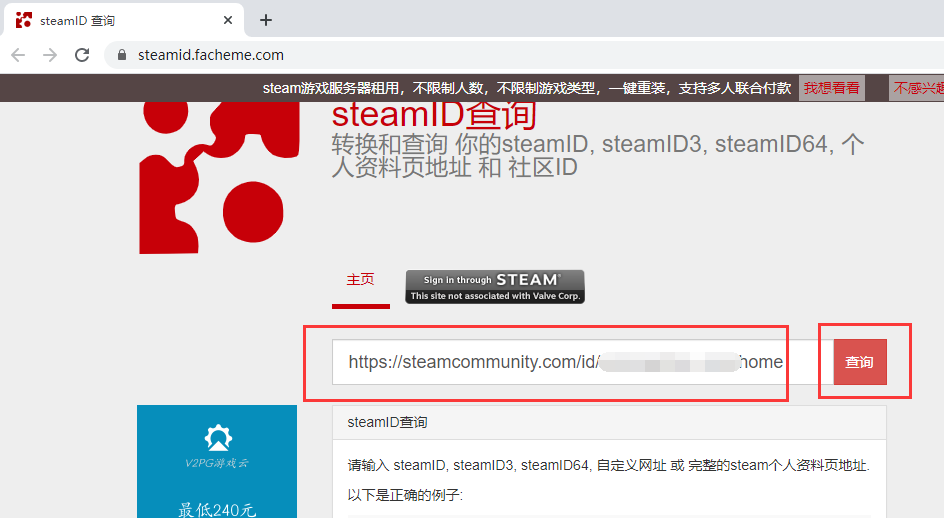This screenshot has width=944, height=518.
Task: Click the steamID查询 red page title
Action: [433, 114]
